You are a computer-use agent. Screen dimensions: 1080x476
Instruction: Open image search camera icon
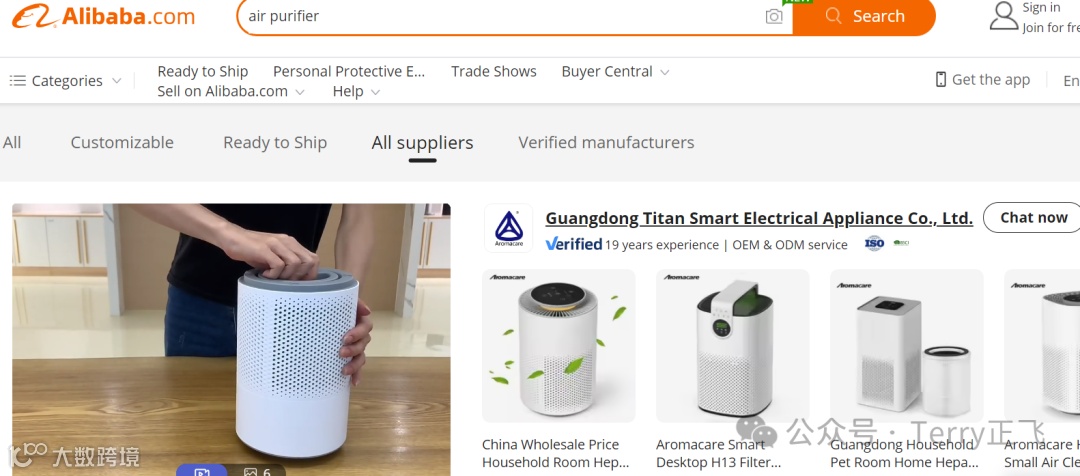coord(774,17)
